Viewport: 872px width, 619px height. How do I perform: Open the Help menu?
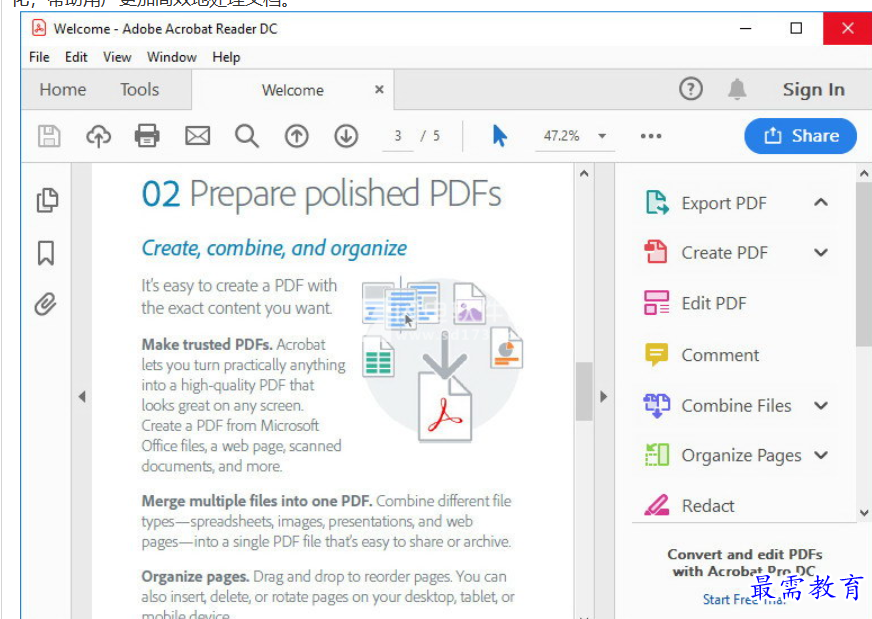[x=226, y=57]
